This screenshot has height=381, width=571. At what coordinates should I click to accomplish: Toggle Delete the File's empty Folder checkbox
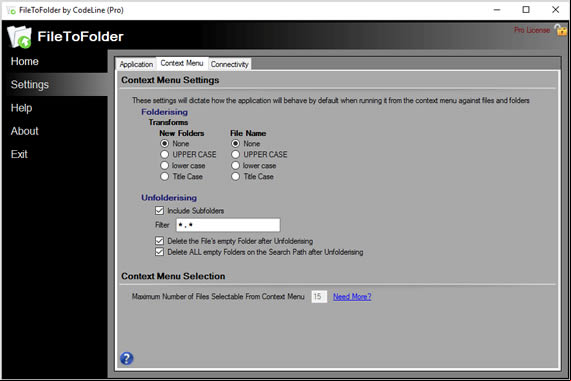(159, 241)
